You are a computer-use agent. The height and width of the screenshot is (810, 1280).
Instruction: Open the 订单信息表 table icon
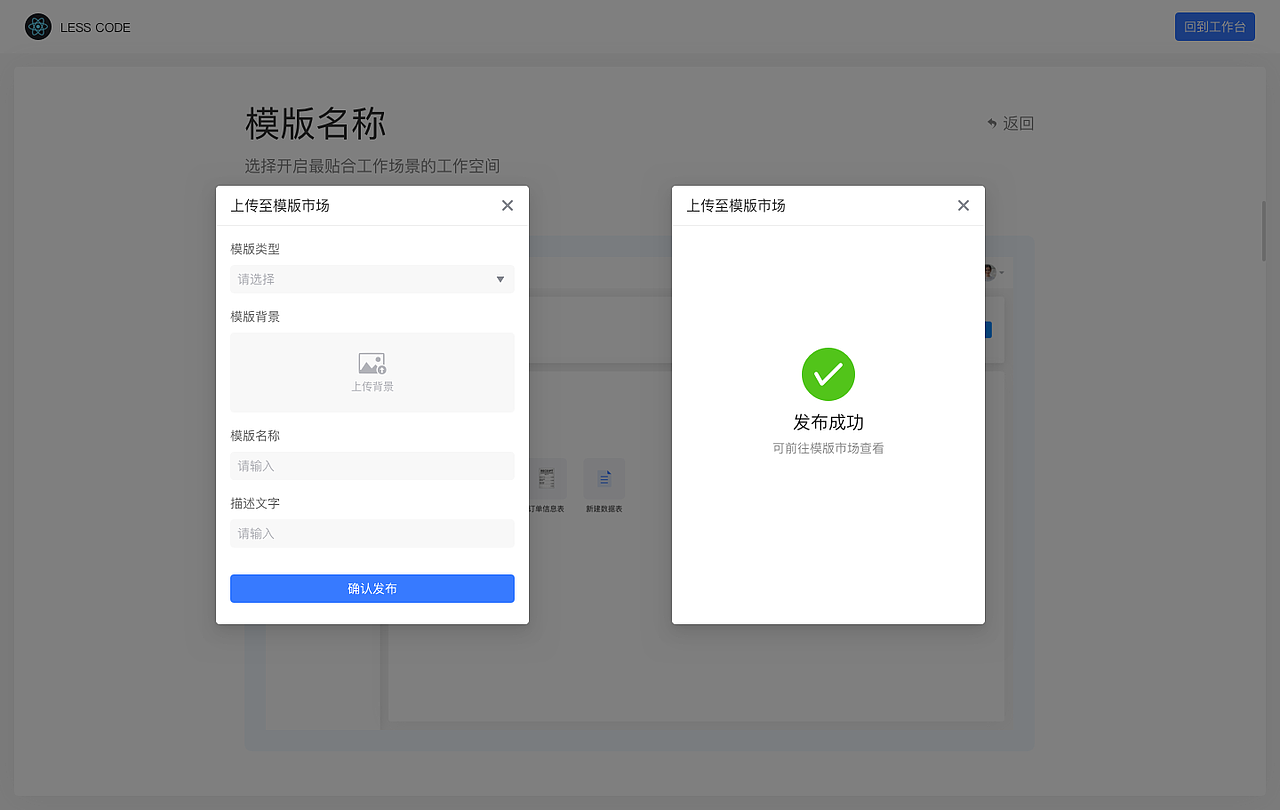point(545,478)
